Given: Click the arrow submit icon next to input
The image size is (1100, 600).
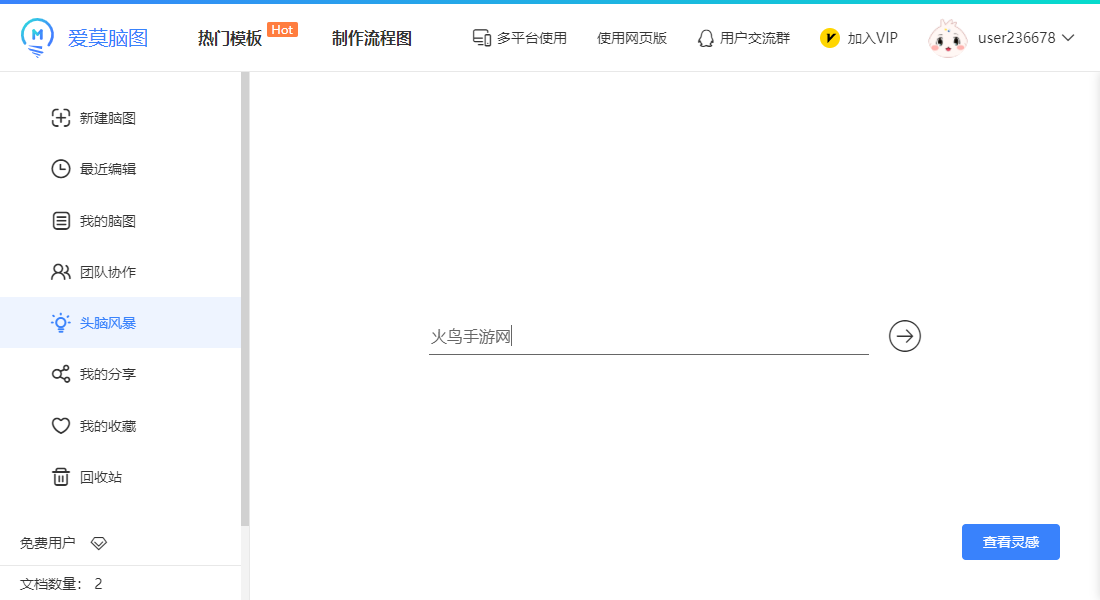Looking at the screenshot, I should [905, 336].
